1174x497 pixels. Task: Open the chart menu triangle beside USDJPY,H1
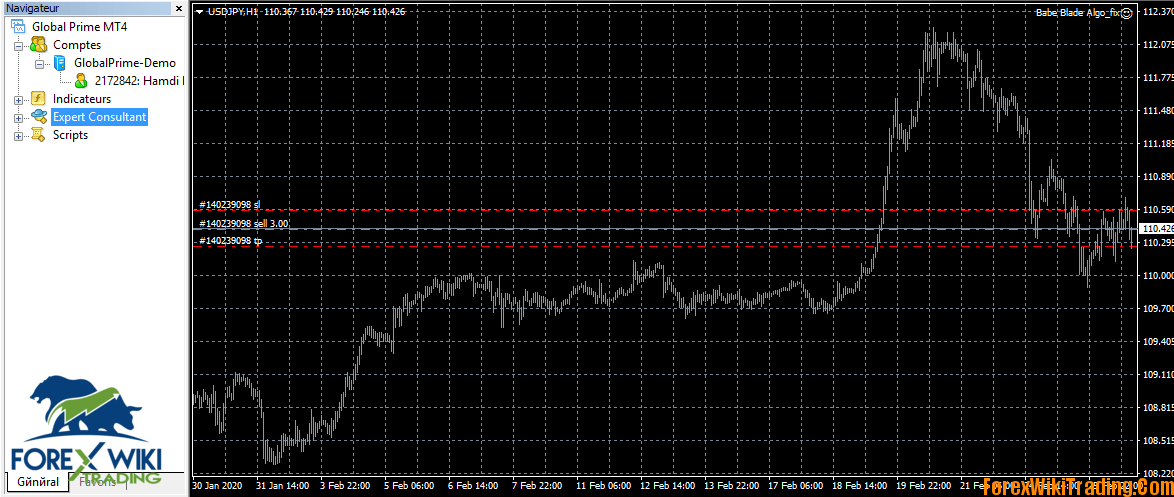coord(199,12)
